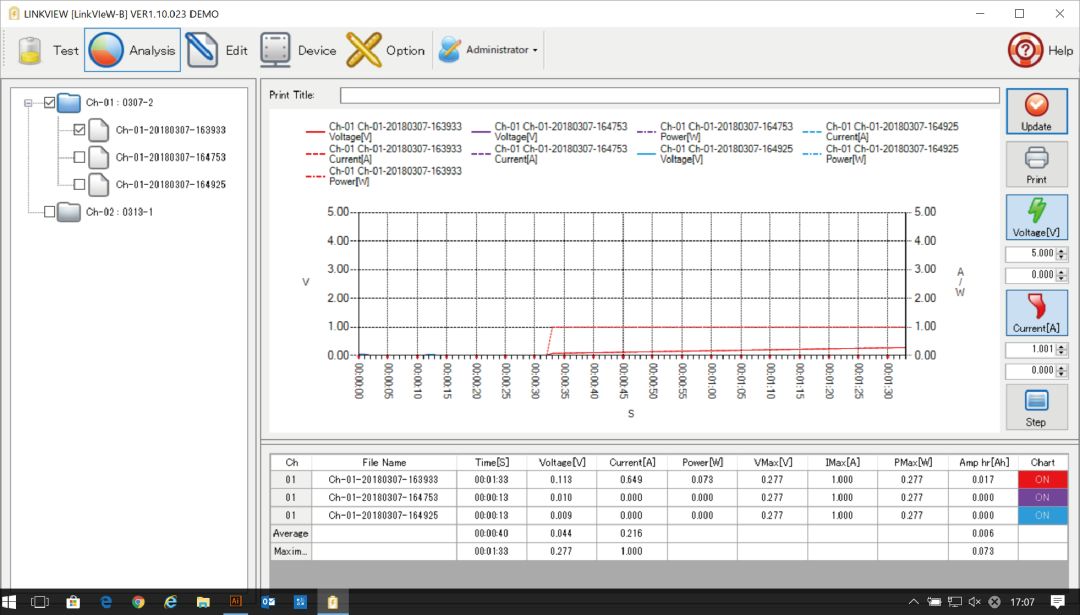The width and height of the screenshot is (1080, 615).
Task: Open Outlook from taskbar
Action: [x=268, y=602]
